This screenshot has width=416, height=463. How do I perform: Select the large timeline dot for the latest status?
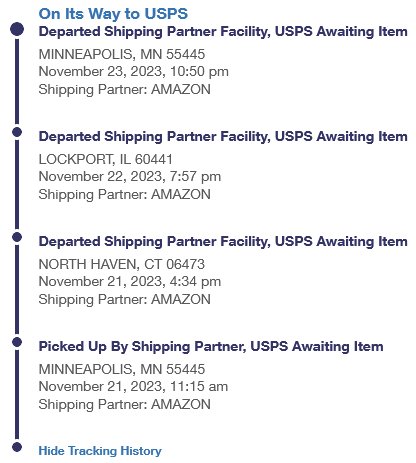tap(17, 29)
